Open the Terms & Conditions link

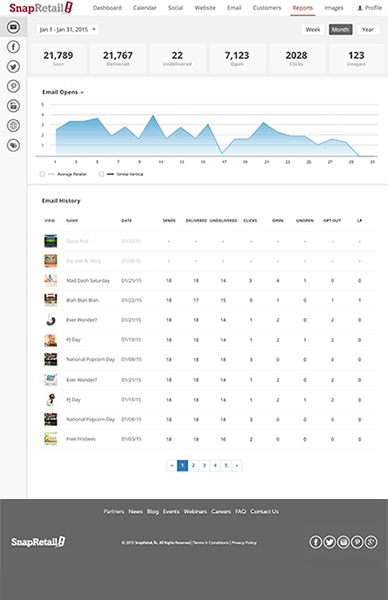point(211,543)
